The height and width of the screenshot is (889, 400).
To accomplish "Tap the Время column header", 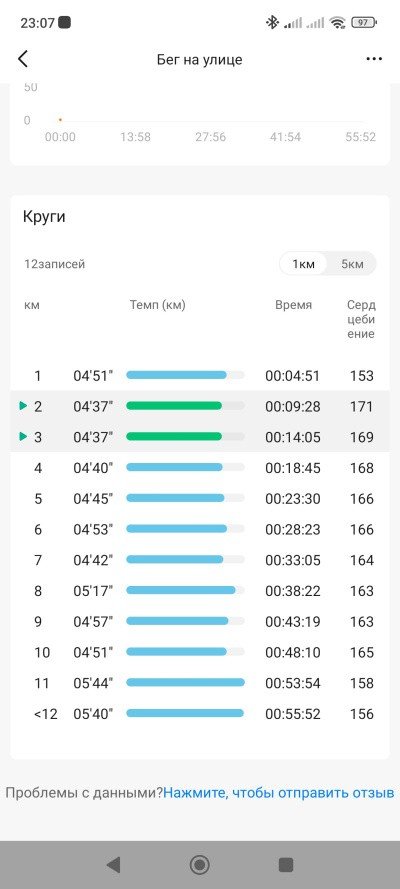I will tap(293, 305).
